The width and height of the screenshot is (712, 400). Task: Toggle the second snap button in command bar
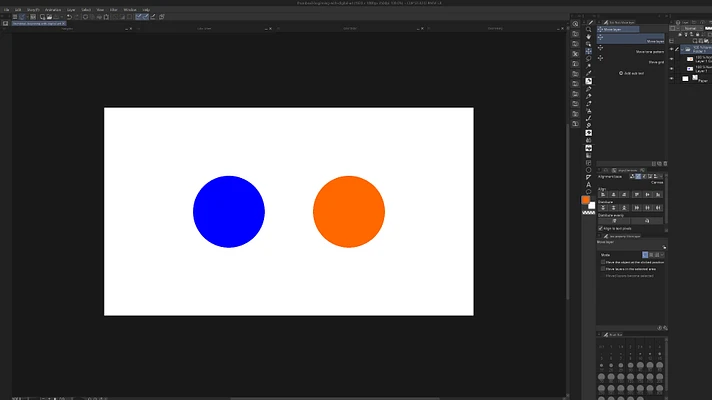(145, 17)
